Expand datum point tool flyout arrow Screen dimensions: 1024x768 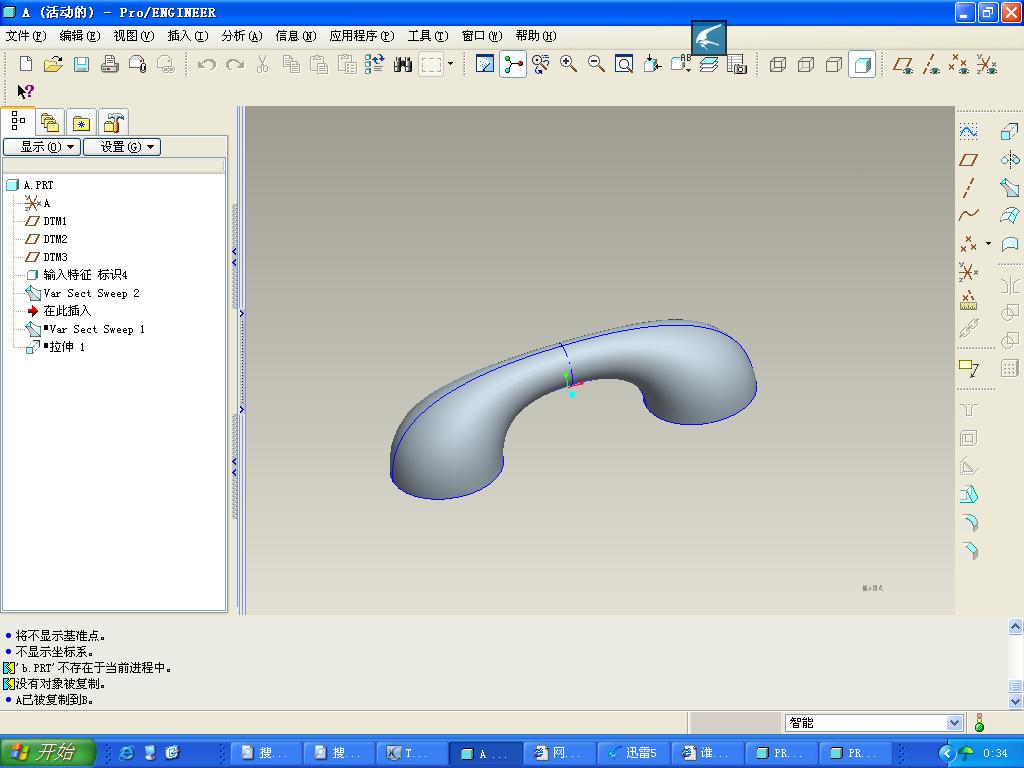[x=988, y=244]
